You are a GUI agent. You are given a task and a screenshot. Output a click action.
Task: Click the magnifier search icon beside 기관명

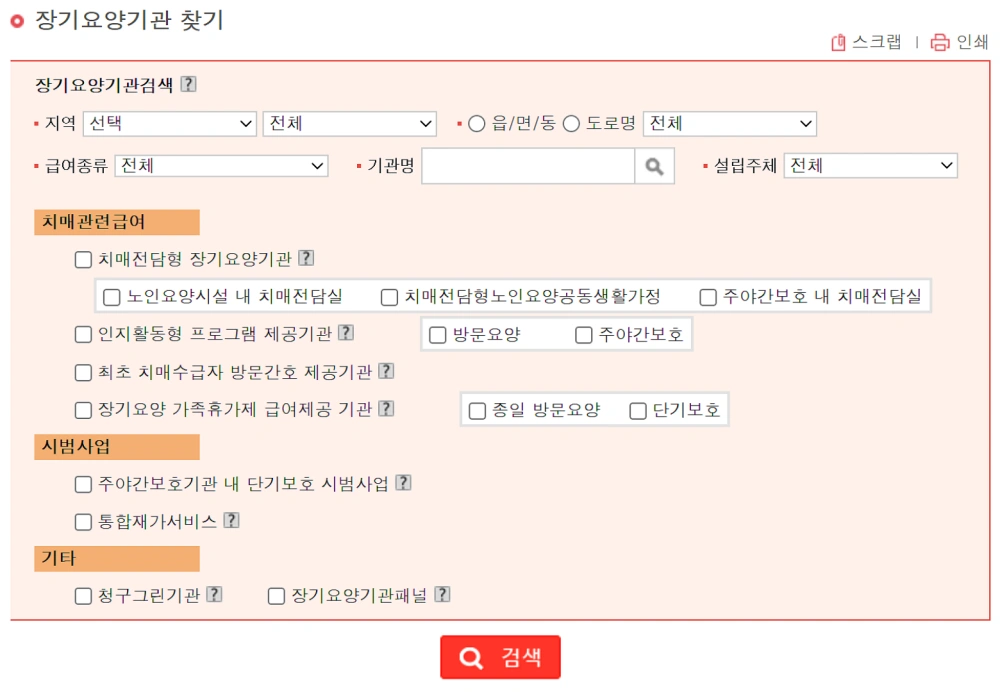point(655,165)
